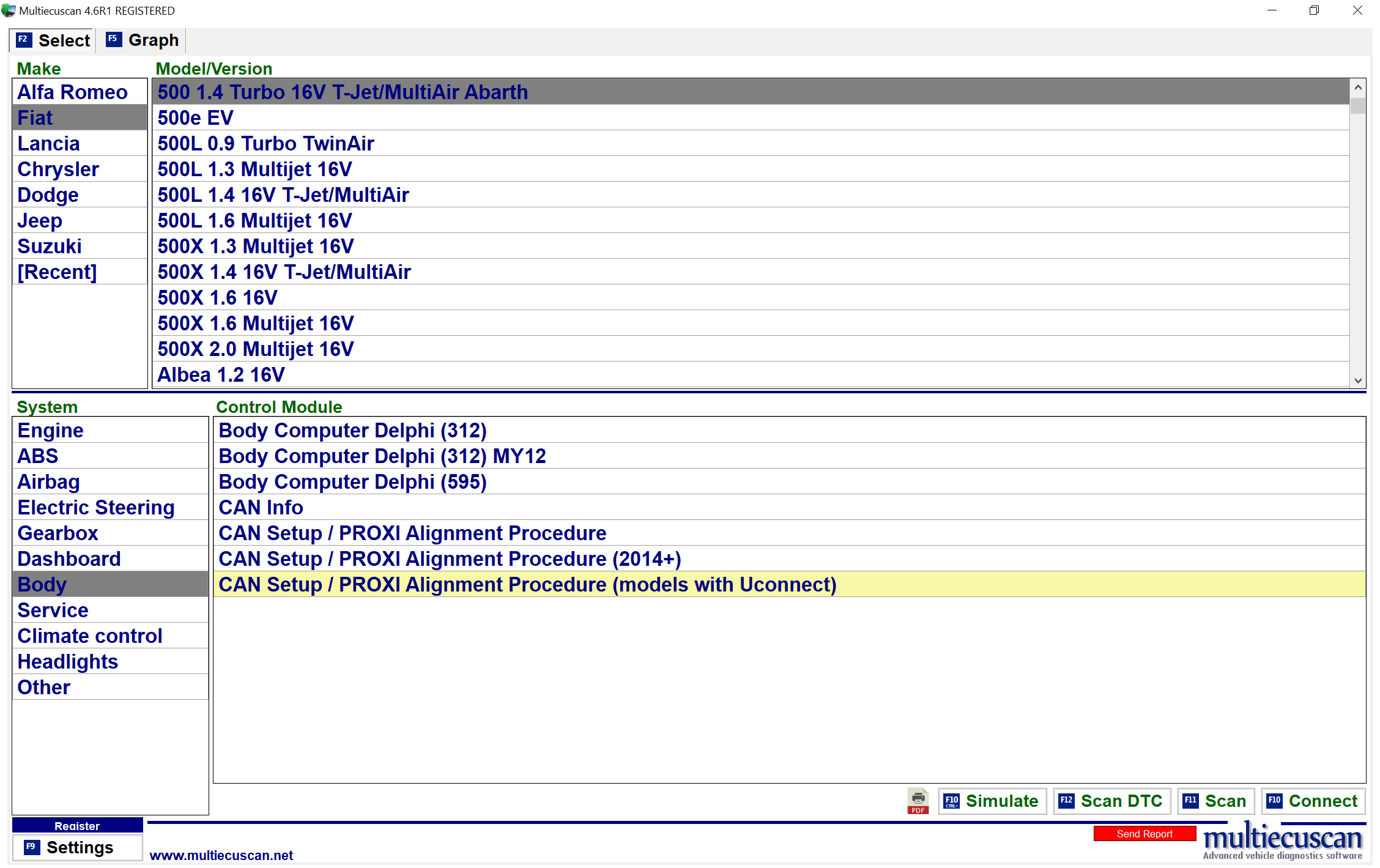Open the www.multiecuscan.net link
Image resolution: width=1380 pixels, height=868 pixels.
tap(221, 855)
